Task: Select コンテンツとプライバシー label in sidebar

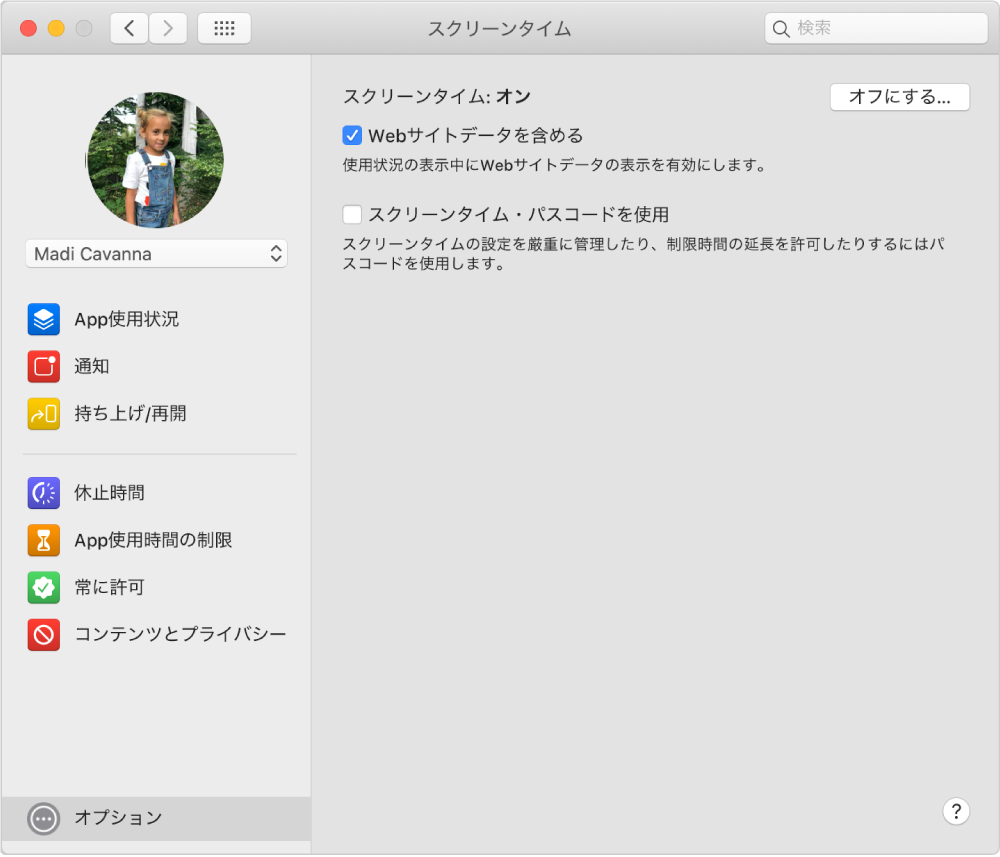Action: tap(180, 634)
